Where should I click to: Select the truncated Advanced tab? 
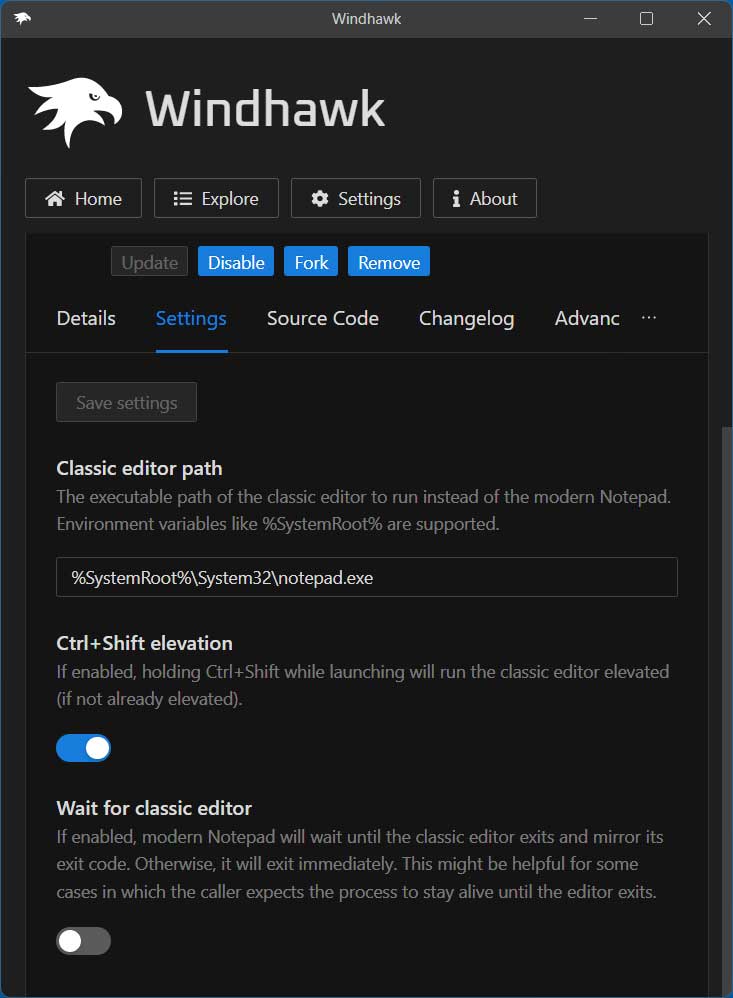pyautogui.click(x=587, y=318)
